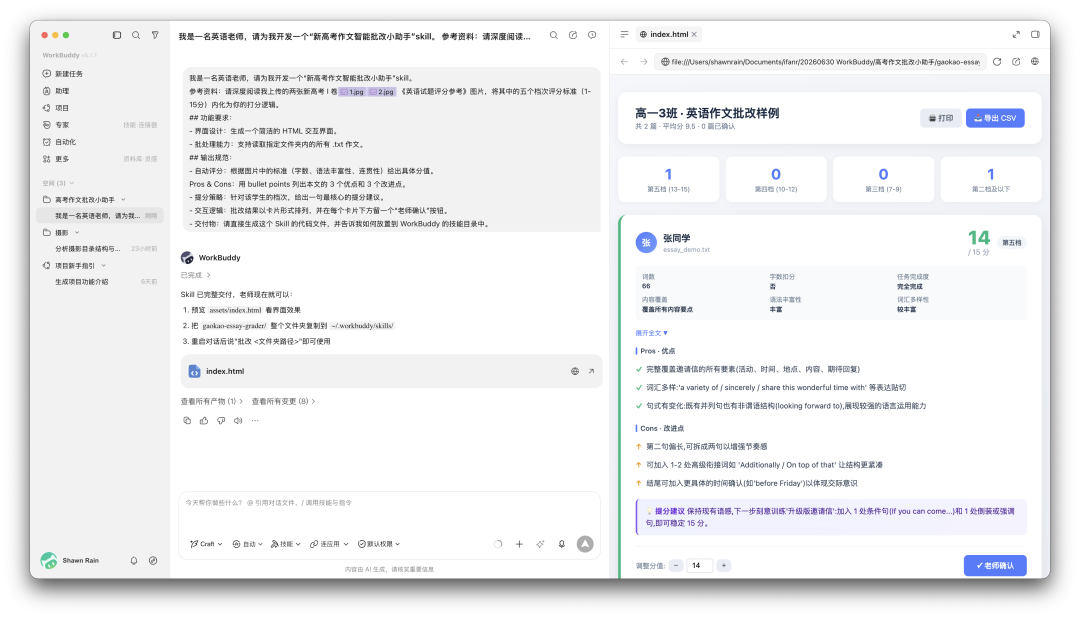Click the 导出 CSV button
Image resolution: width=1080 pixels, height=618 pixels.
pos(995,119)
